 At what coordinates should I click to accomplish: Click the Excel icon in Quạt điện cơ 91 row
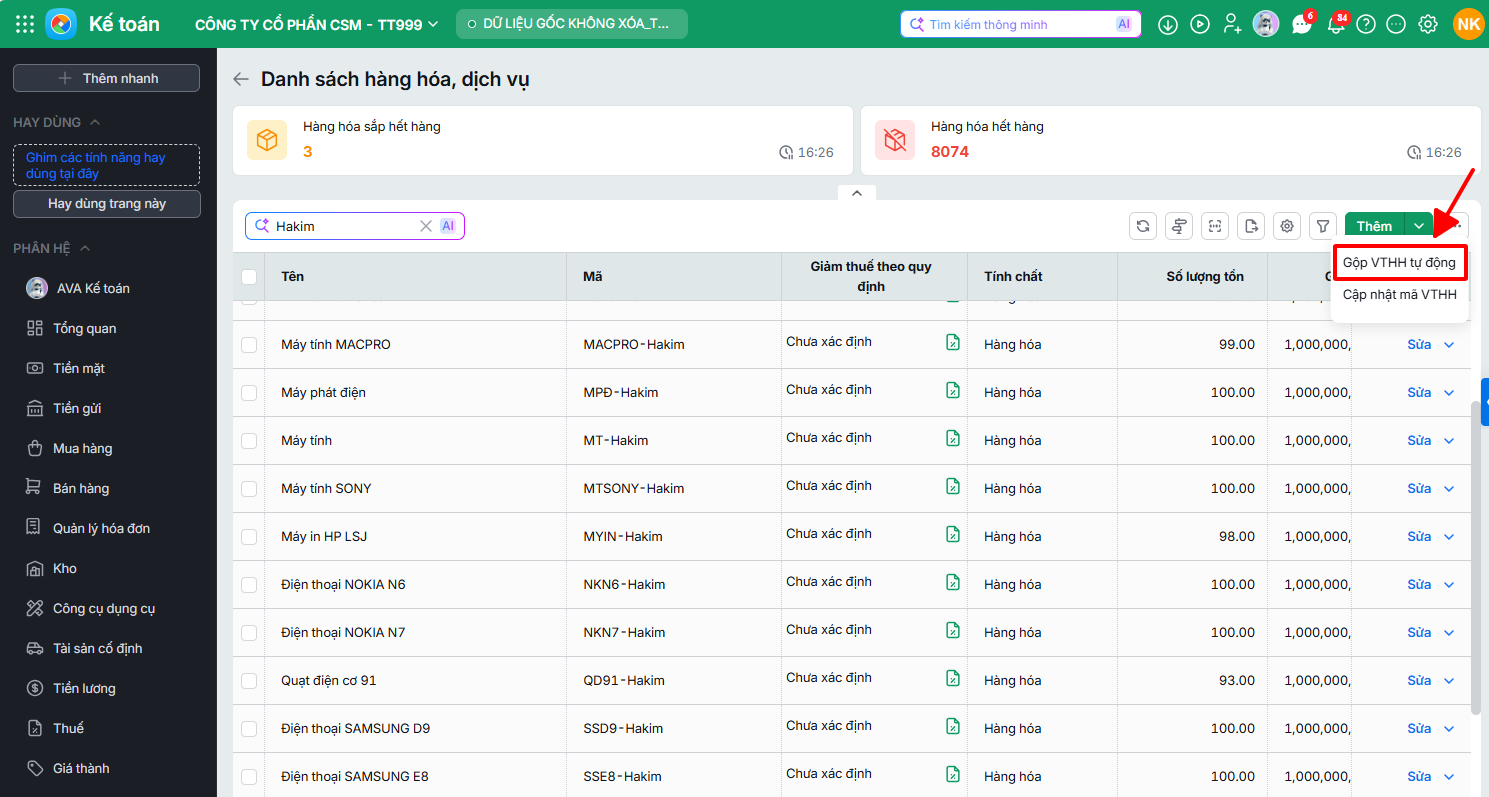953,678
